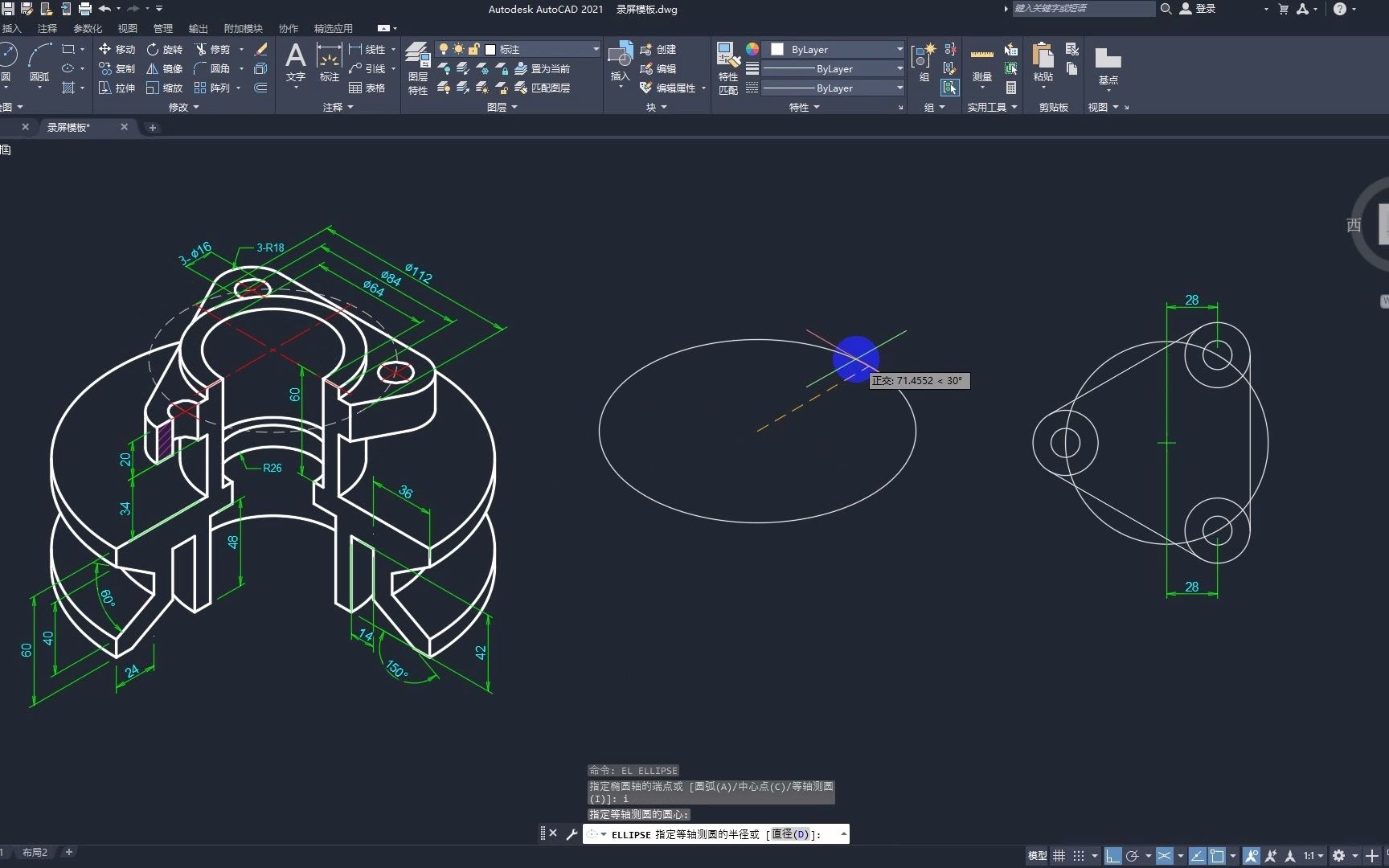The image size is (1389, 868).
Task: Open the Quick Calculator icon
Action: point(1011,88)
